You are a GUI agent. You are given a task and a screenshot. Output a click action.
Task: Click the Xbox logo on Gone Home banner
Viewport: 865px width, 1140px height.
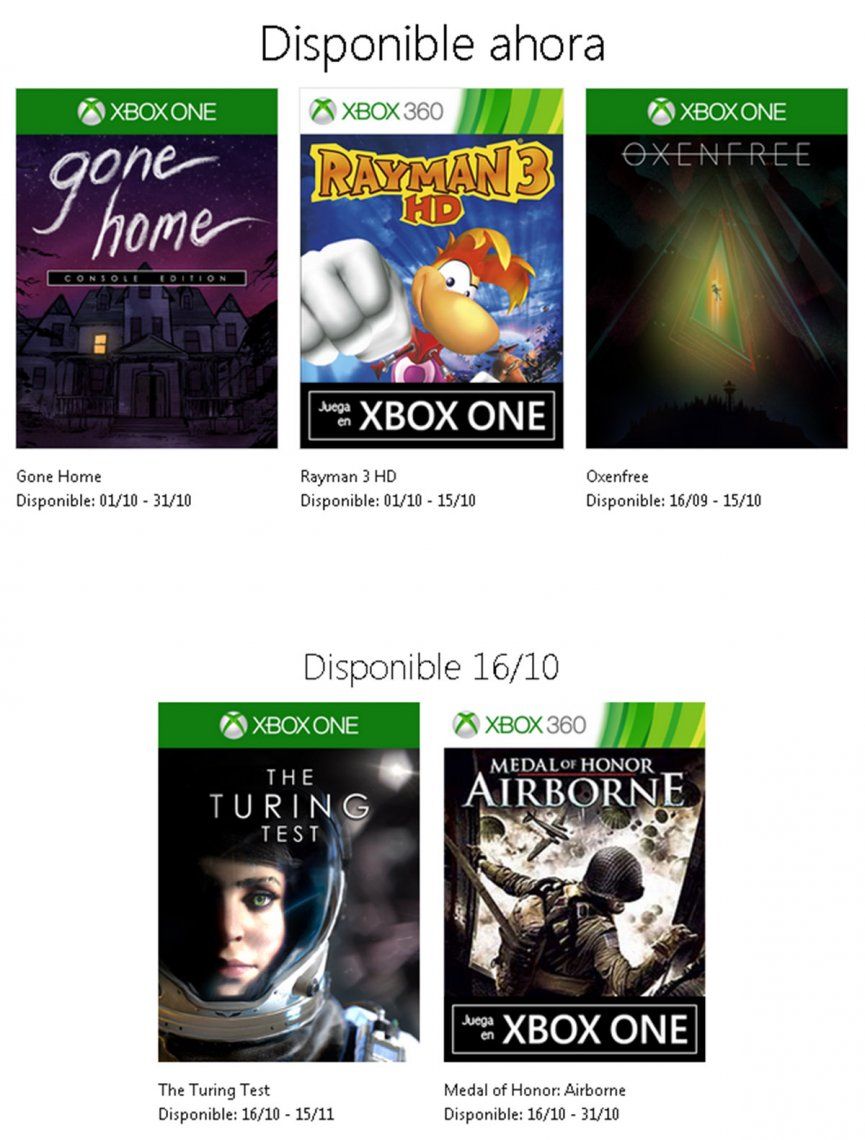tap(147, 111)
